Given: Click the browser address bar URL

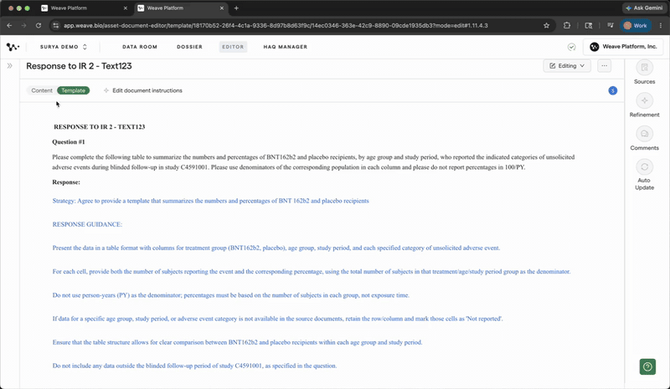Looking at the screenshot, I should [x=276, y=26].
